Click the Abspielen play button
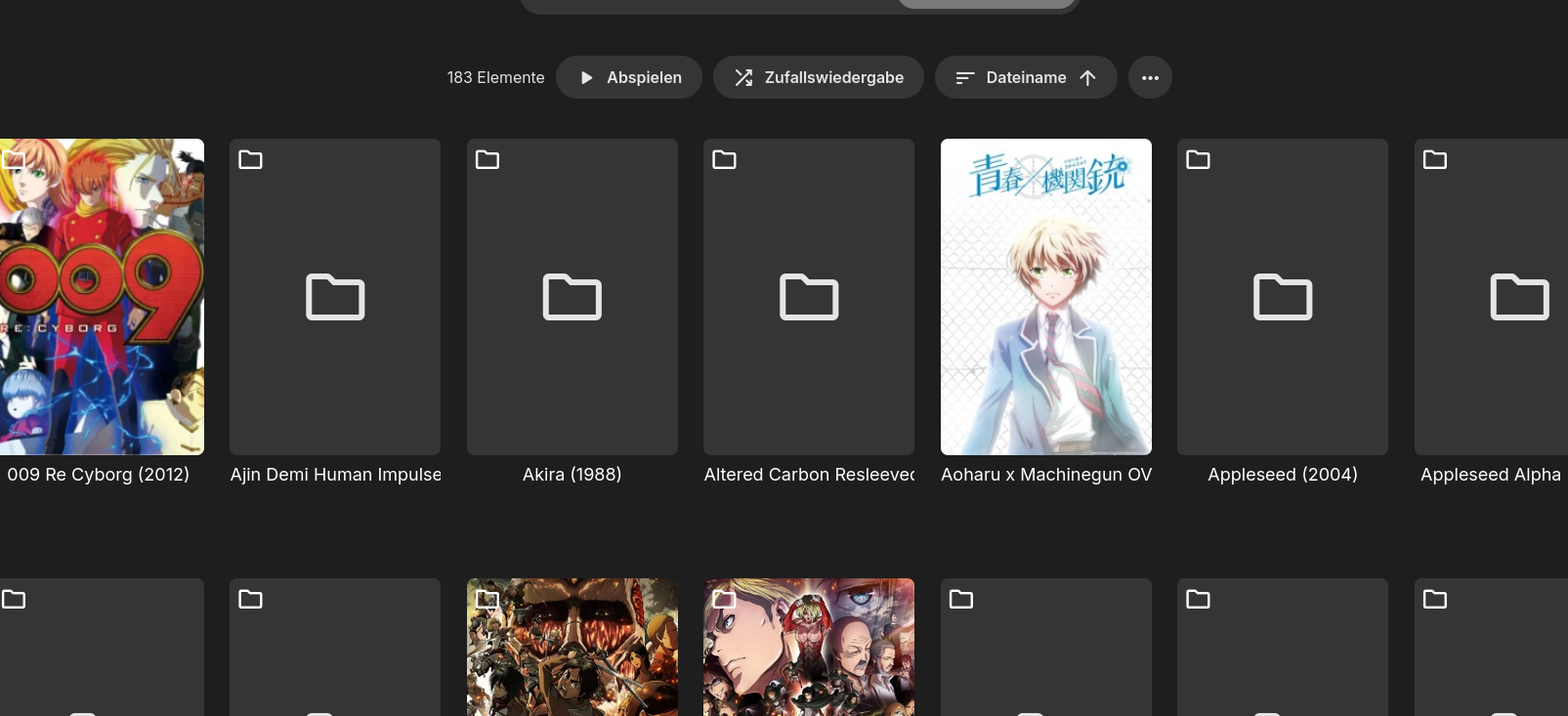 tap(629, 77)
